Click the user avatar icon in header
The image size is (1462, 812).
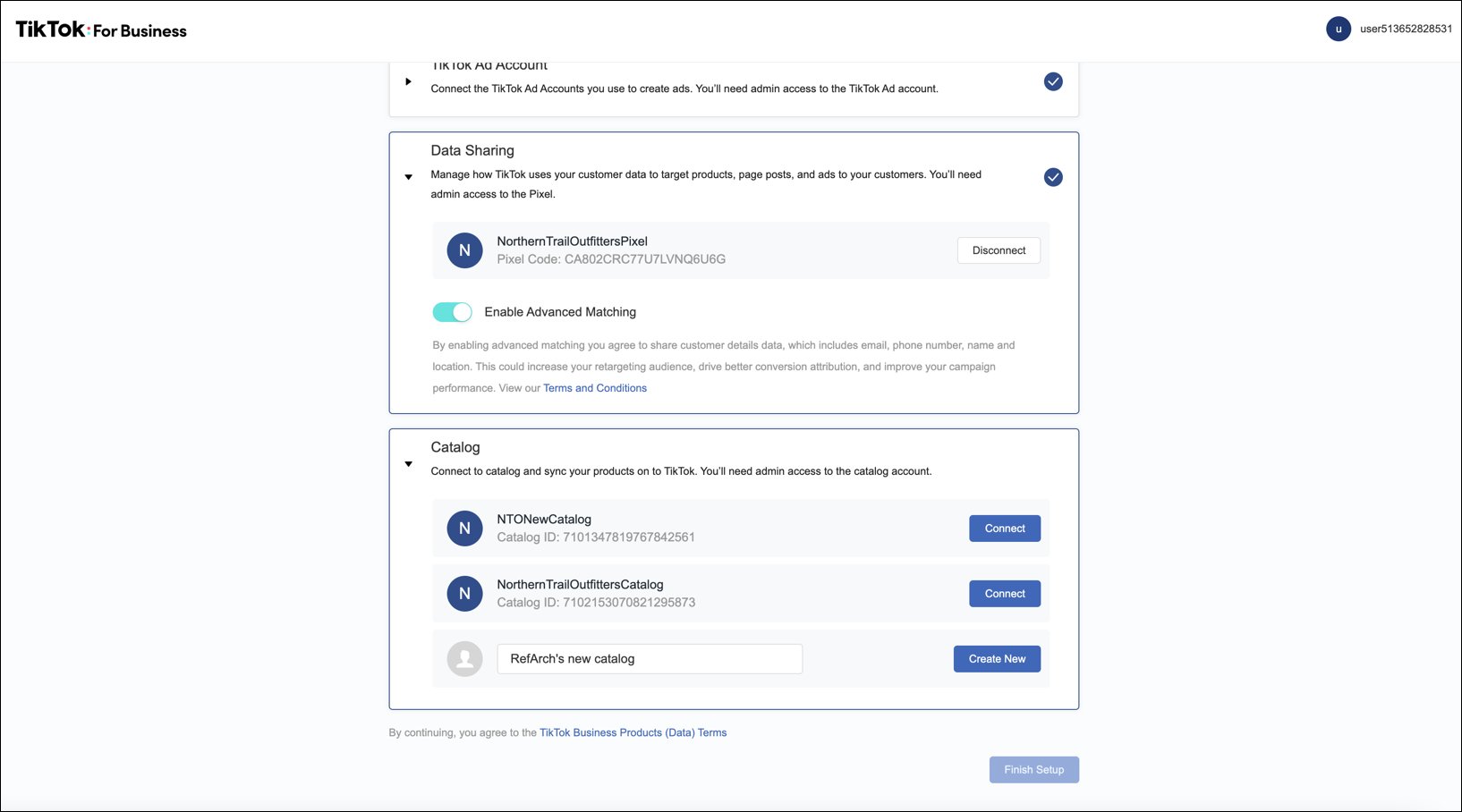pyautogui.click(x=1338, y=29)
